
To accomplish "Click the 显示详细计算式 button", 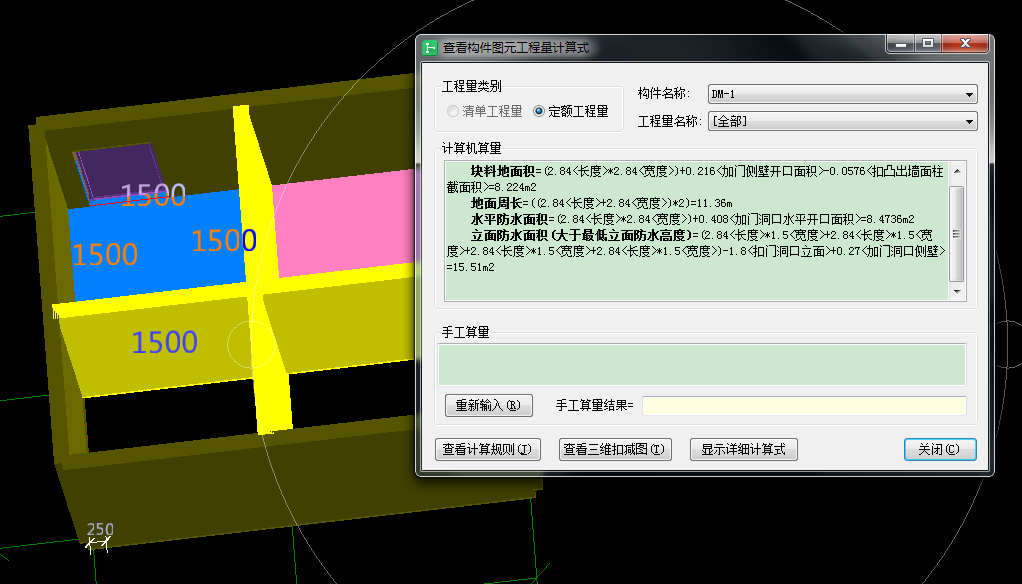I will tap(744, 449).
